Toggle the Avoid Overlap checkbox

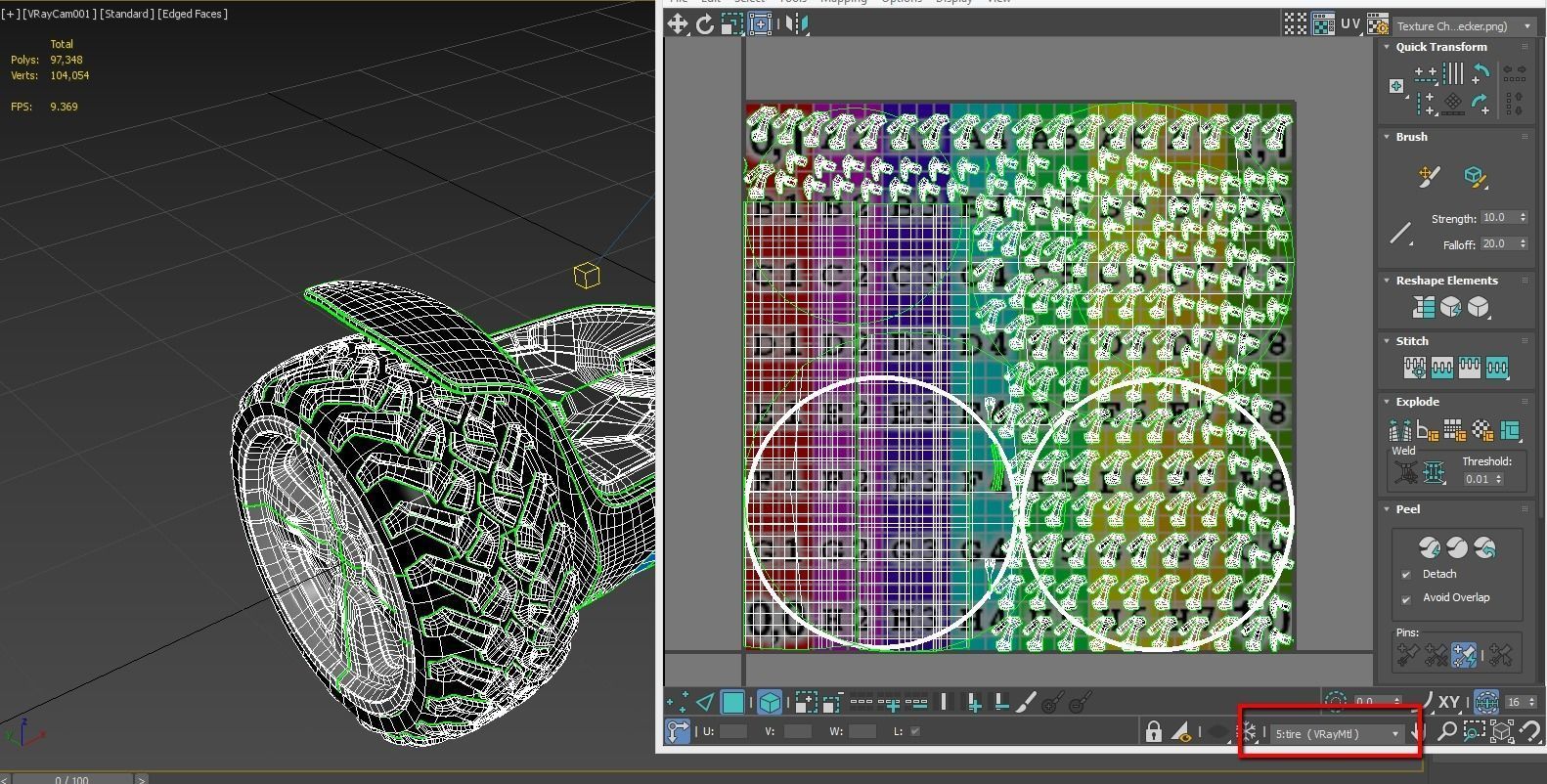[x=1406, y=598]
